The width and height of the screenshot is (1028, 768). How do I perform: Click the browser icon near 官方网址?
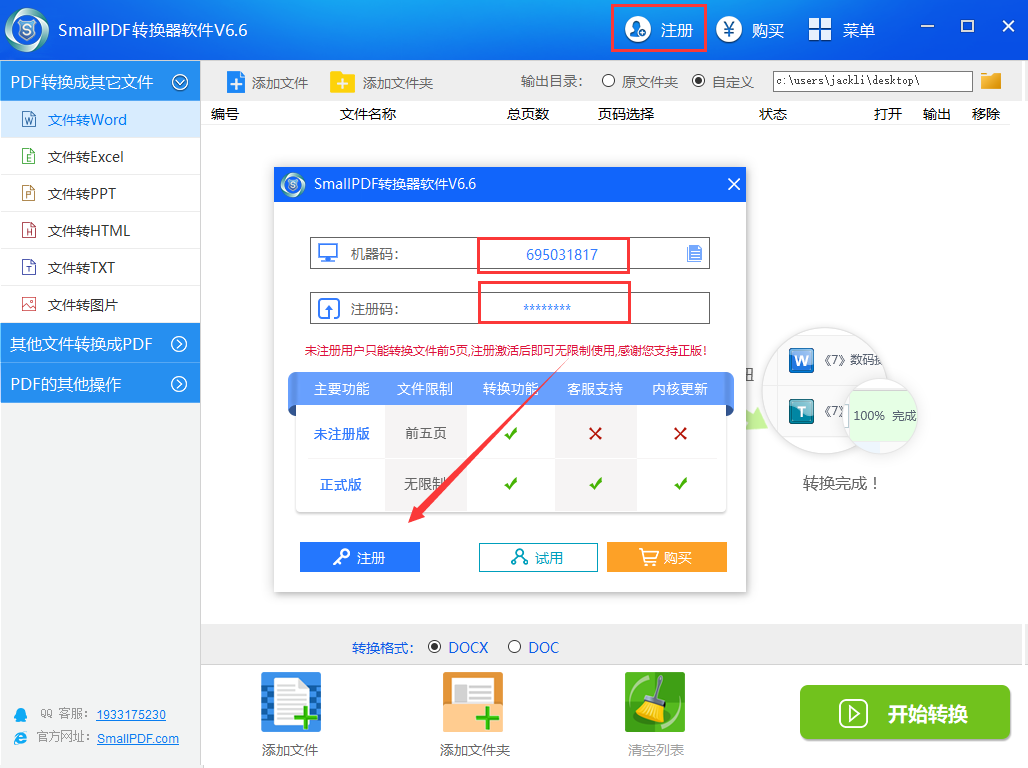[x=21, y=738]
